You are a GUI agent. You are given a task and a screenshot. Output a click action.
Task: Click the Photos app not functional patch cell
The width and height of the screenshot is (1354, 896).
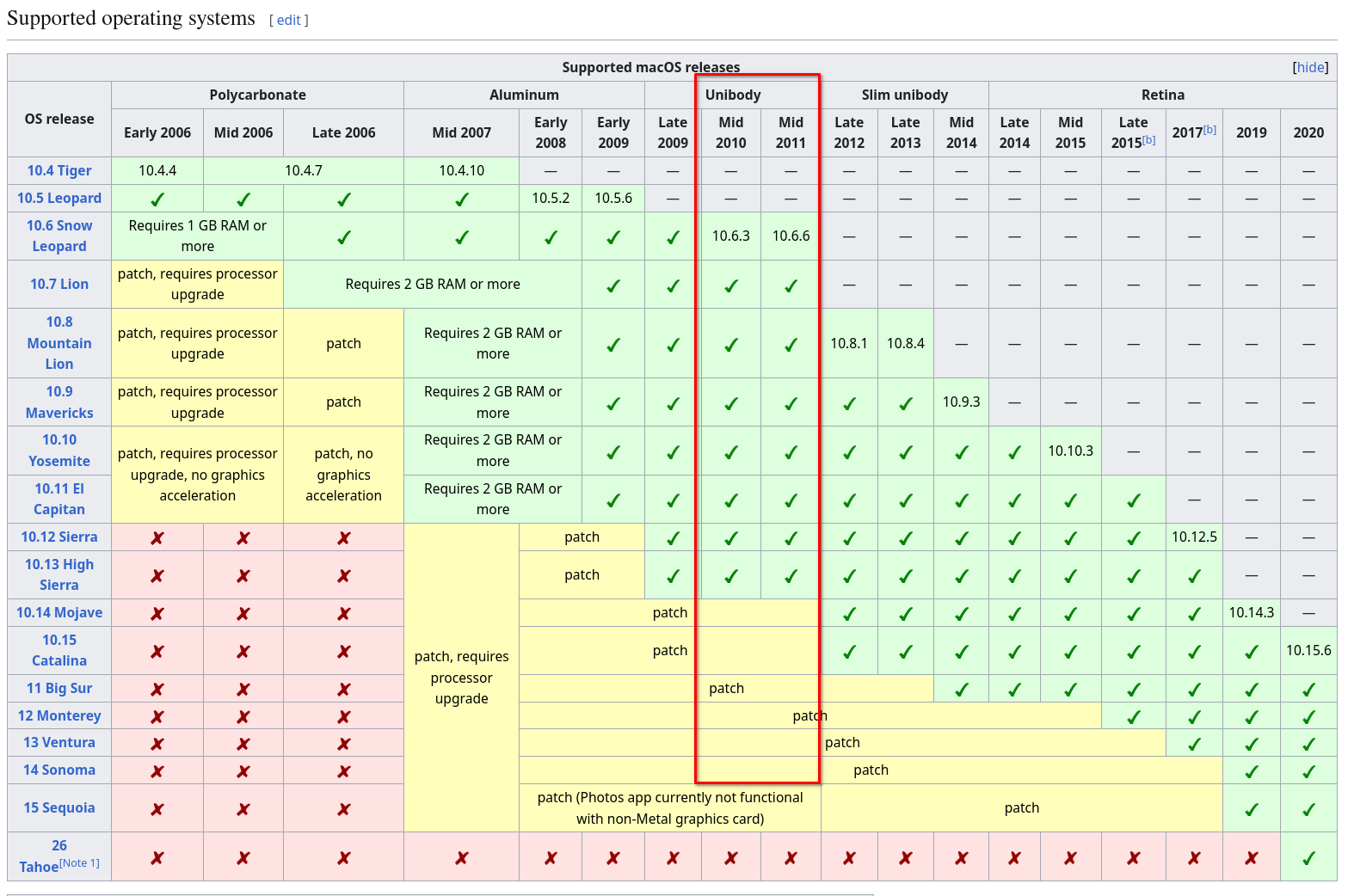[x=670, y=807]
